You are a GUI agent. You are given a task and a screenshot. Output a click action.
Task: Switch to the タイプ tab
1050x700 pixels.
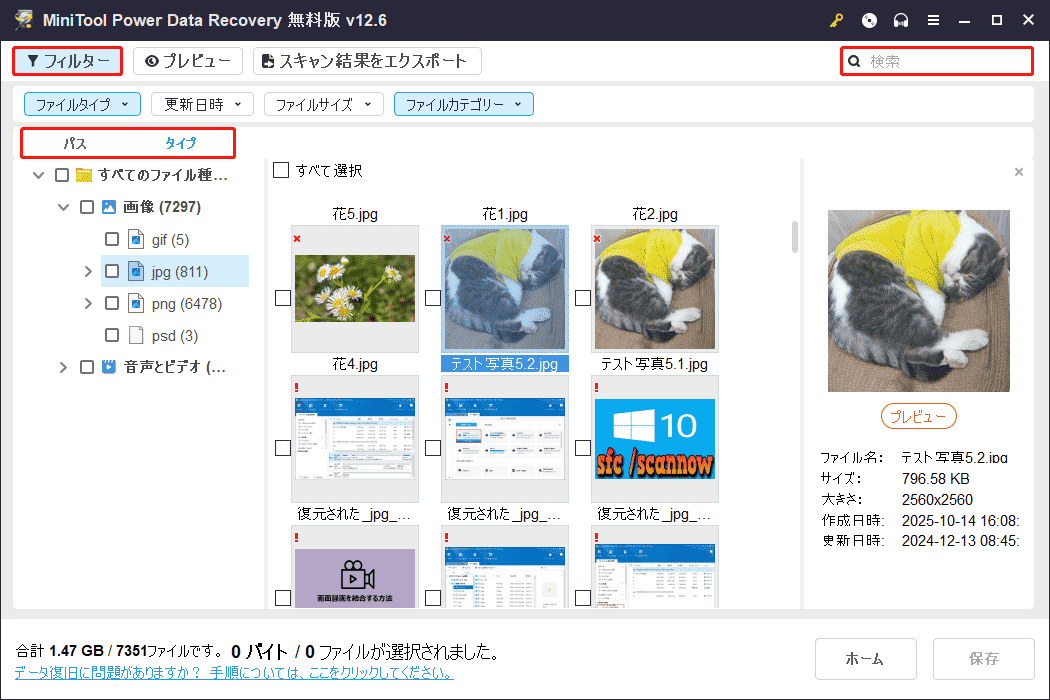[180, 142]
